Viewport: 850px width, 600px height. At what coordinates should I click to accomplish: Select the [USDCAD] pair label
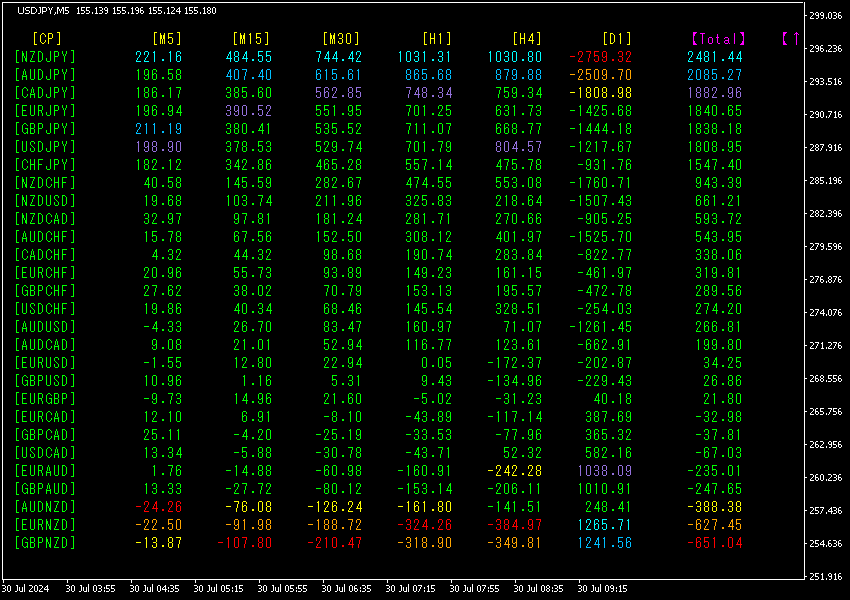pyautogui.click(x=45, y=453)
